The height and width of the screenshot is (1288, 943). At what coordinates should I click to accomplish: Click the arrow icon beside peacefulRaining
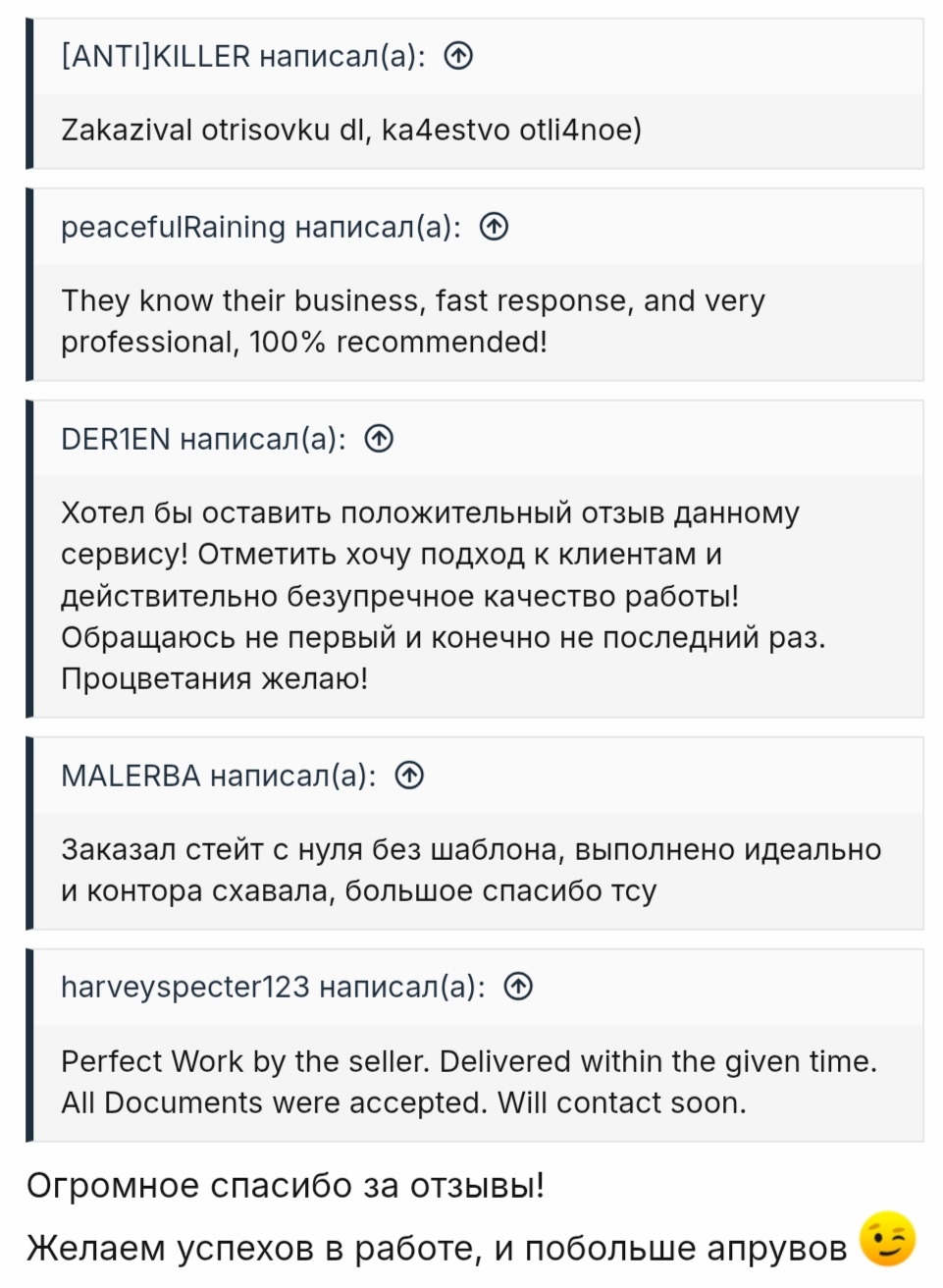[494, 227]
